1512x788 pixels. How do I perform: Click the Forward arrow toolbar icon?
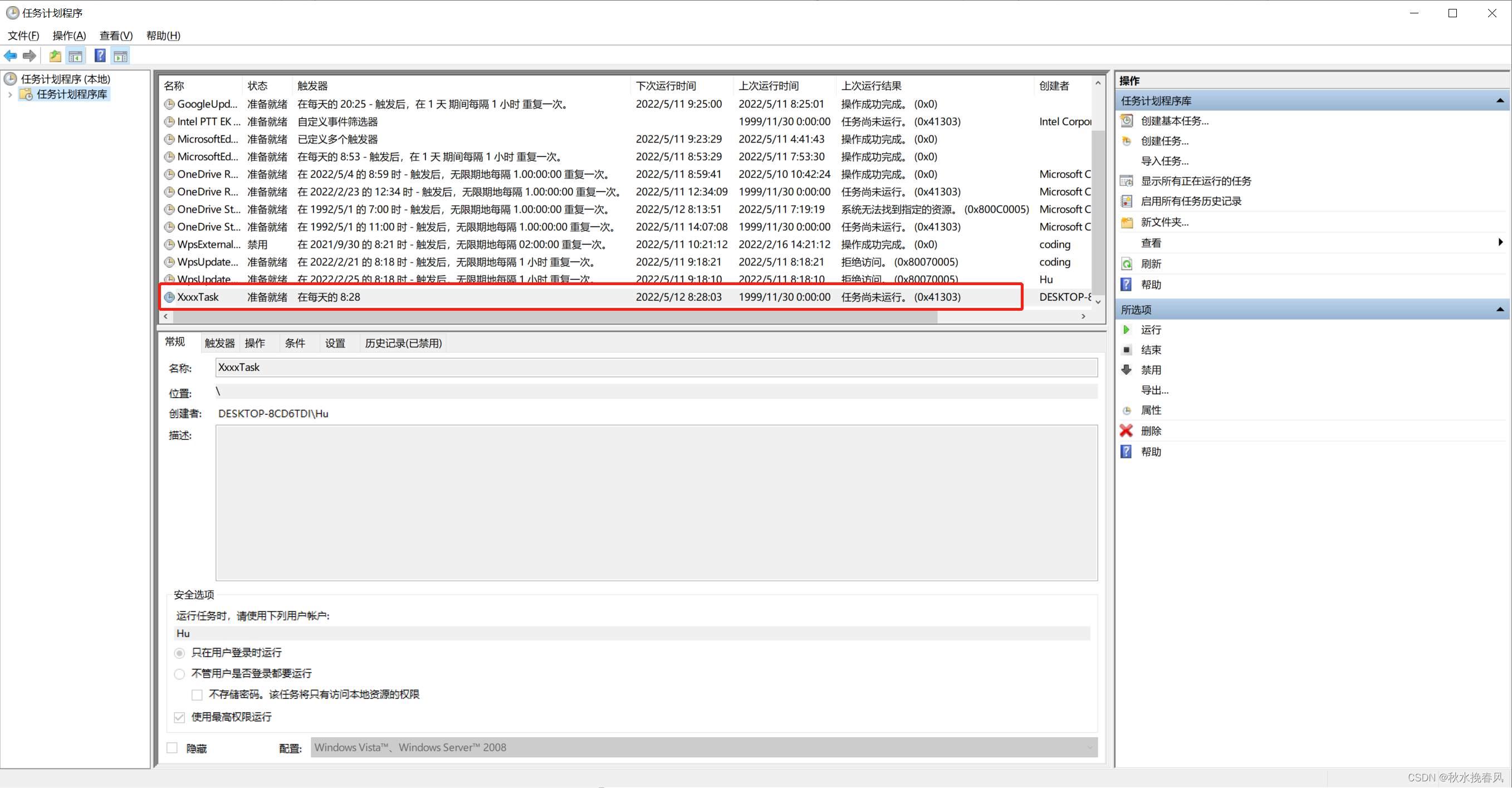30,56
